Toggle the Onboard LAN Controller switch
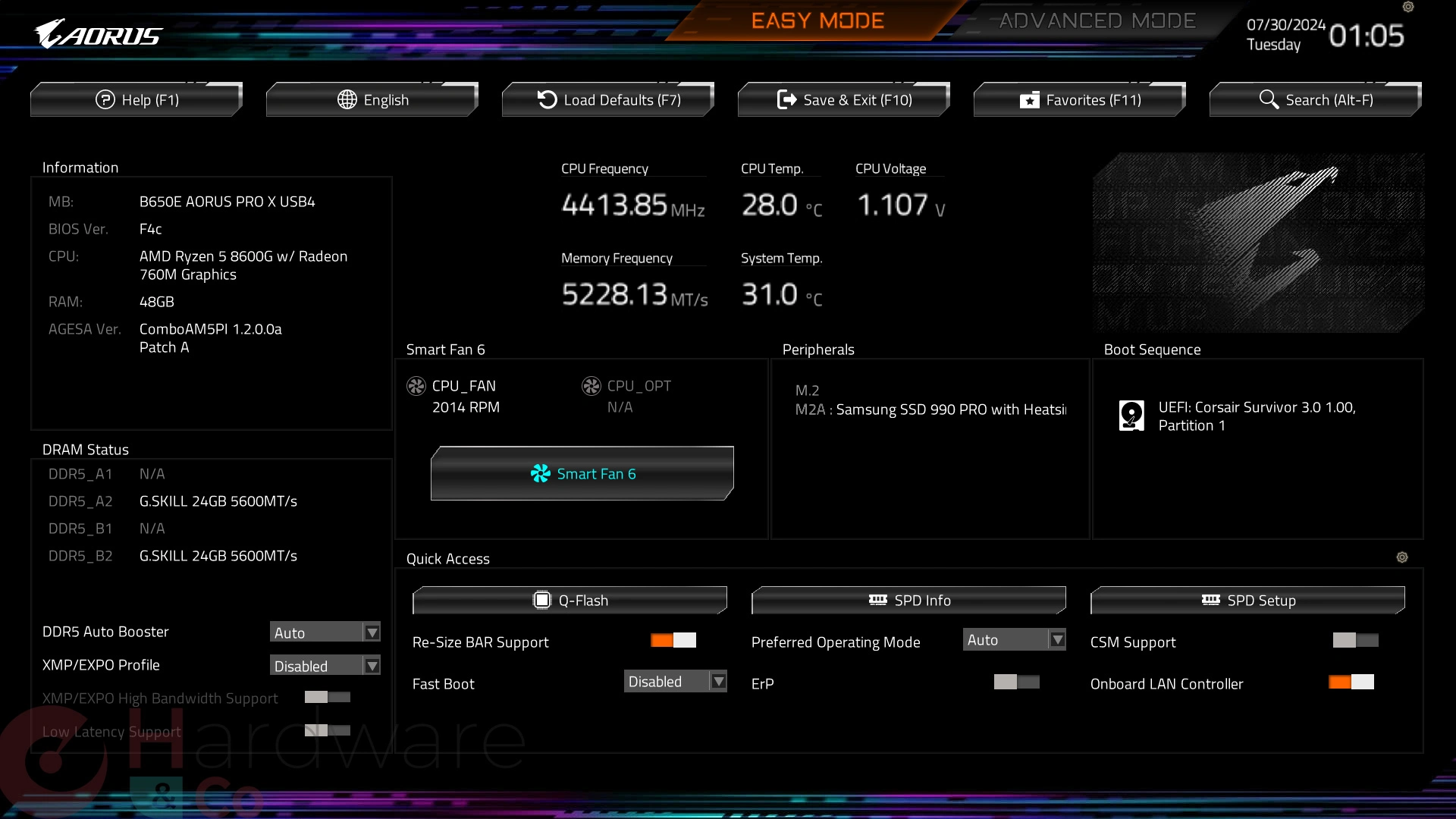Screen dimensions: 1456x819 click(1352, 682)
